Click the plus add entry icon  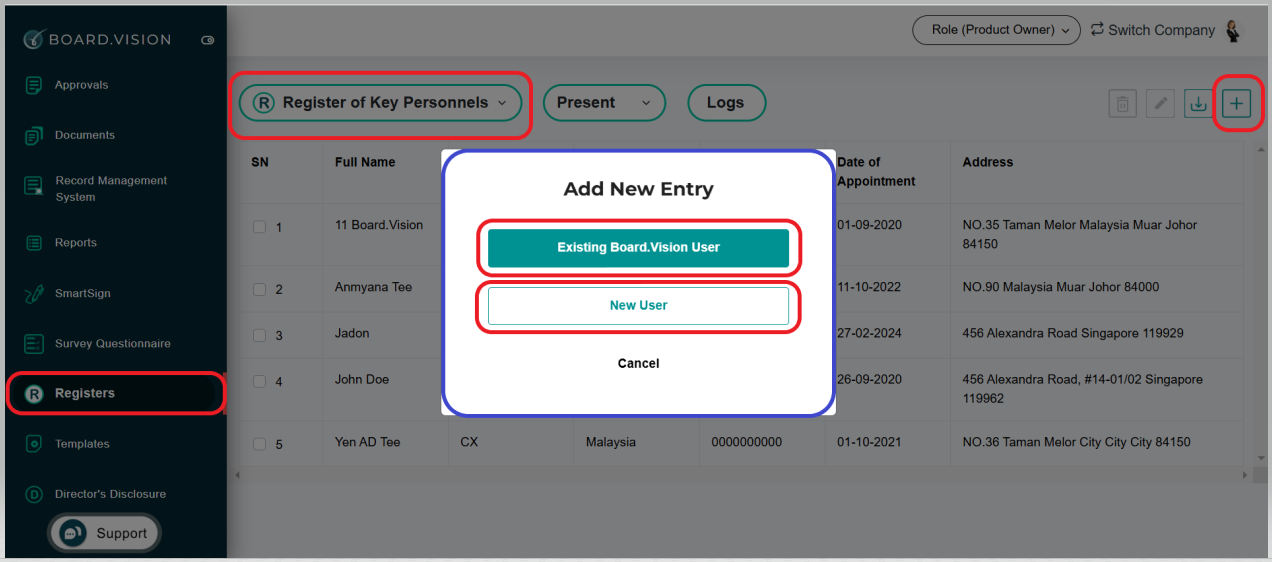(1237, 103)
